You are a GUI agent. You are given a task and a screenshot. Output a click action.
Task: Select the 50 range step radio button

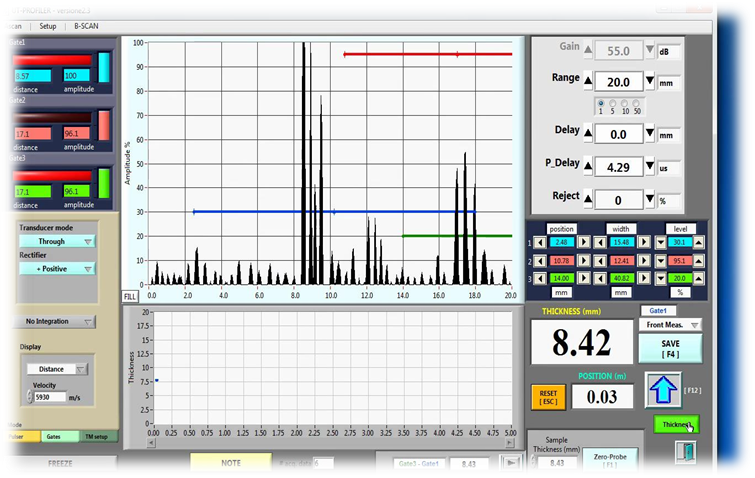(635, 103)
